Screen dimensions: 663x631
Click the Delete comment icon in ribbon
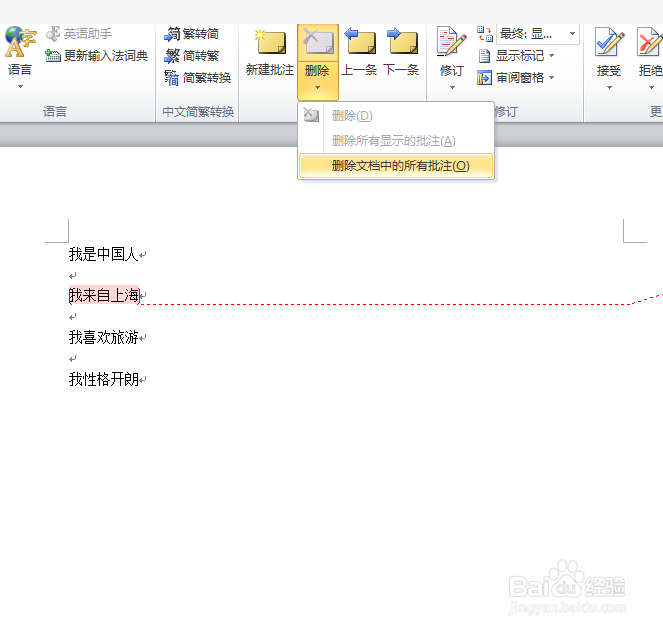318,43
